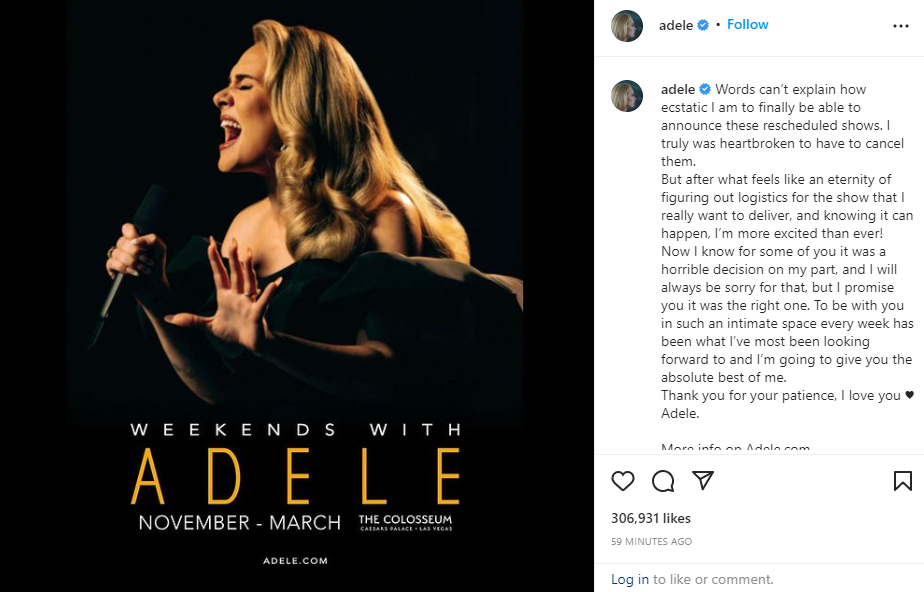
Task: Click the '59 MINUTES AGO' timestamp
Action: [x=651, y=541]
